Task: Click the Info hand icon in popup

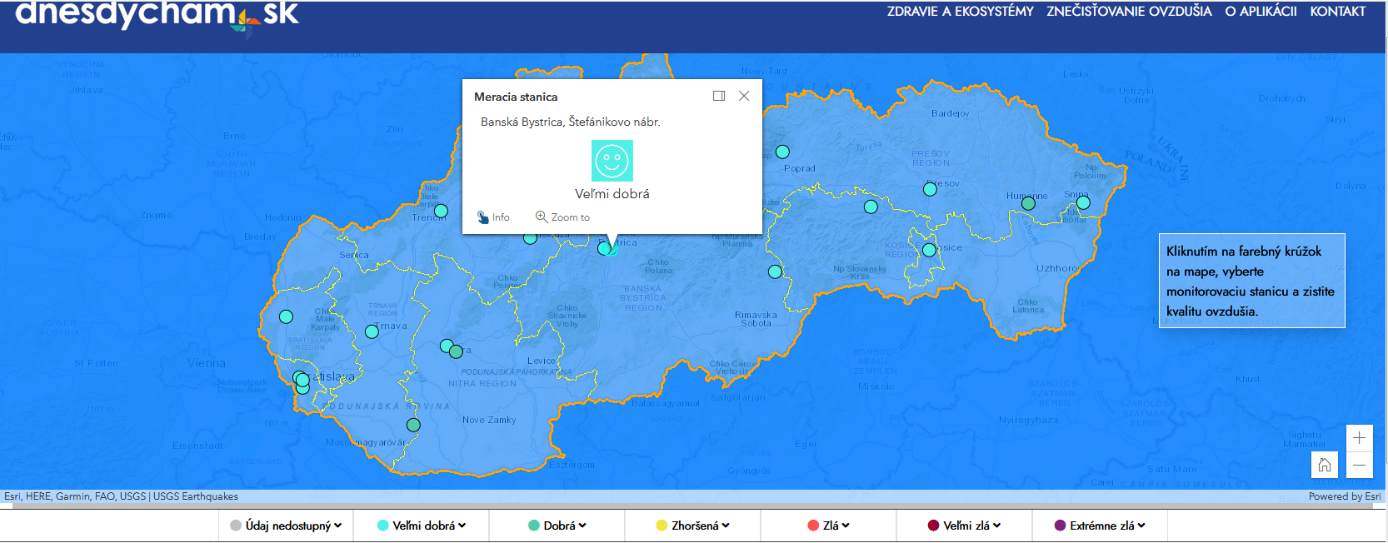Action: click(x=483, y=217)
